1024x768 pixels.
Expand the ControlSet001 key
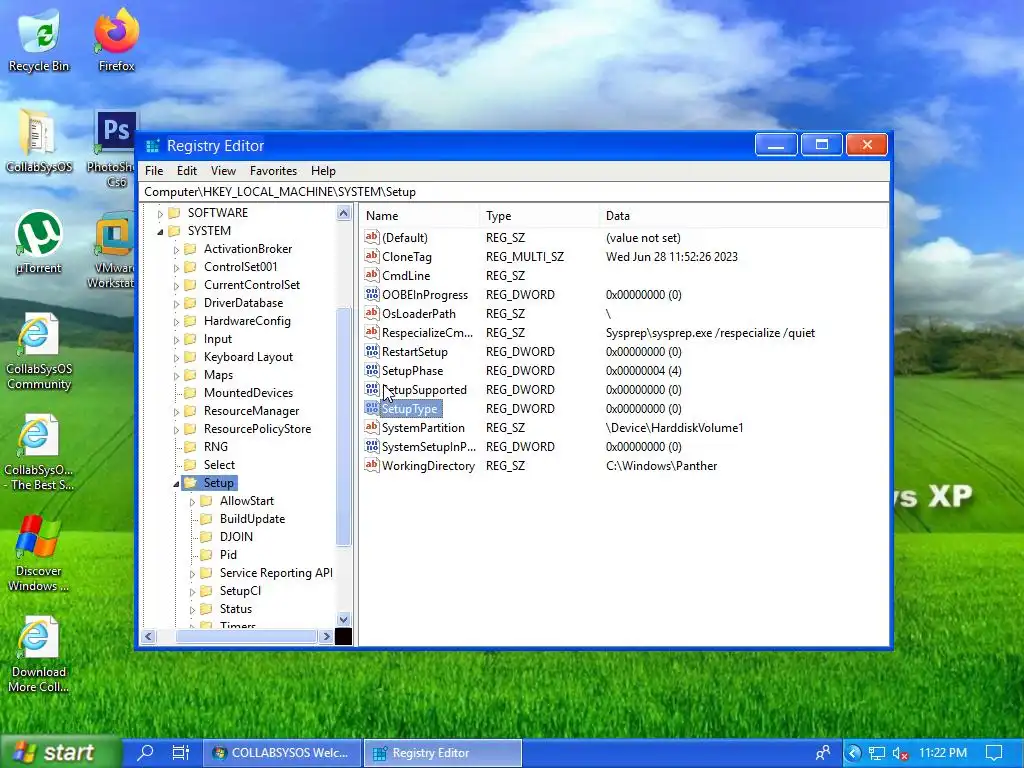pyautogui.click(x=176, y=268)
